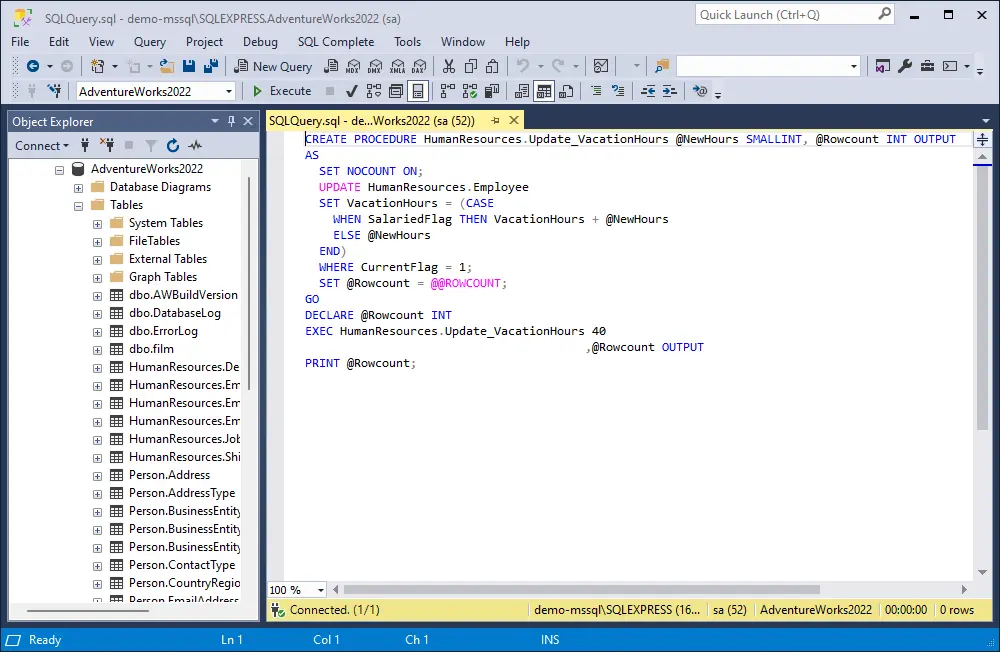Open the editor zoom level selector showing 100%
Viewport: 1000px width, 652px height.
pyautogui.click(x=296, y=589)
